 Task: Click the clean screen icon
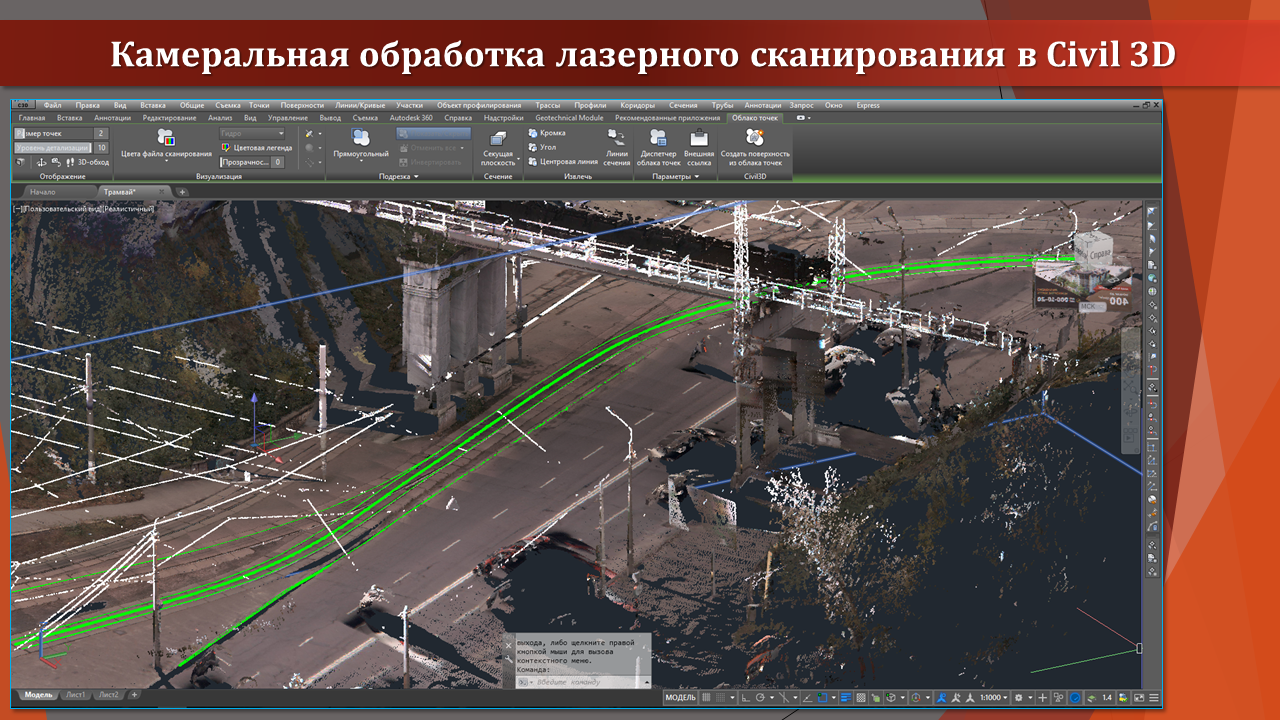tap(1138, 697)
